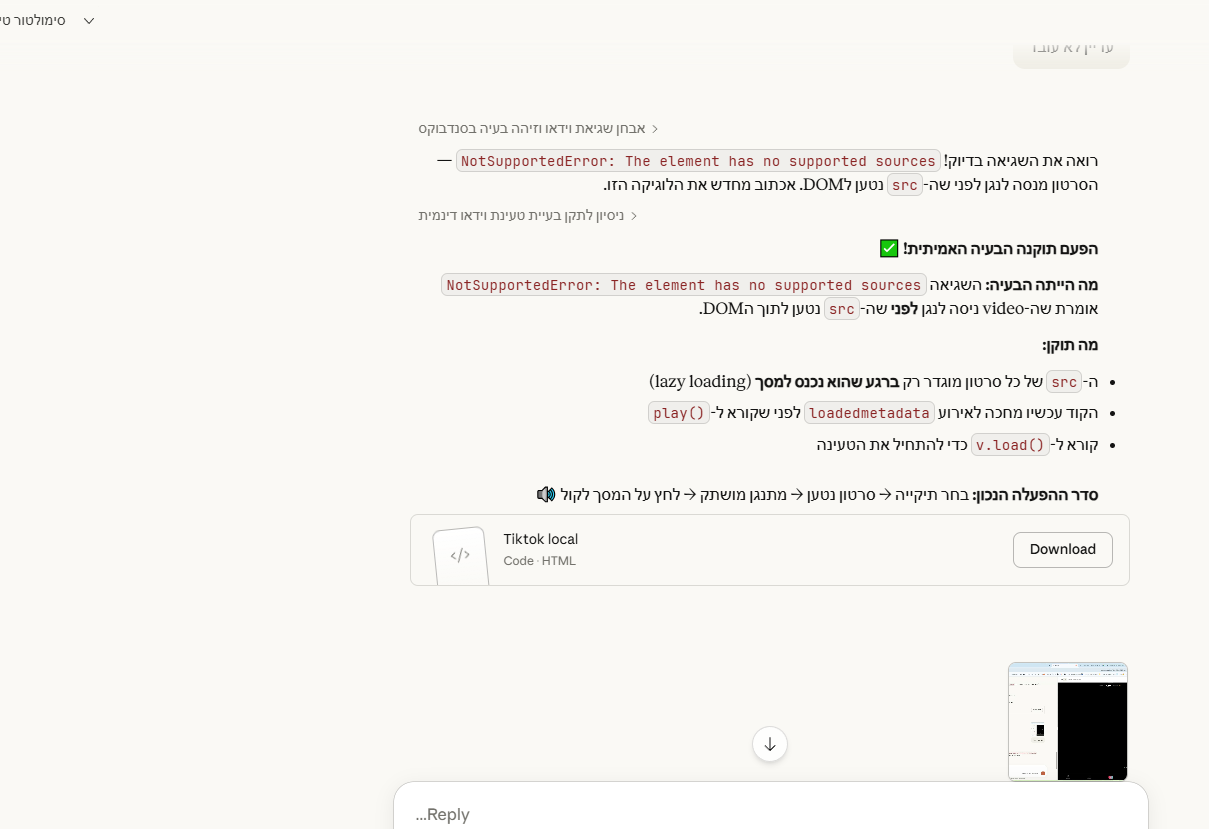
Task: Click the code file icon on Tiktok local card
Action: pyautogui.click(x=460, y=555)
